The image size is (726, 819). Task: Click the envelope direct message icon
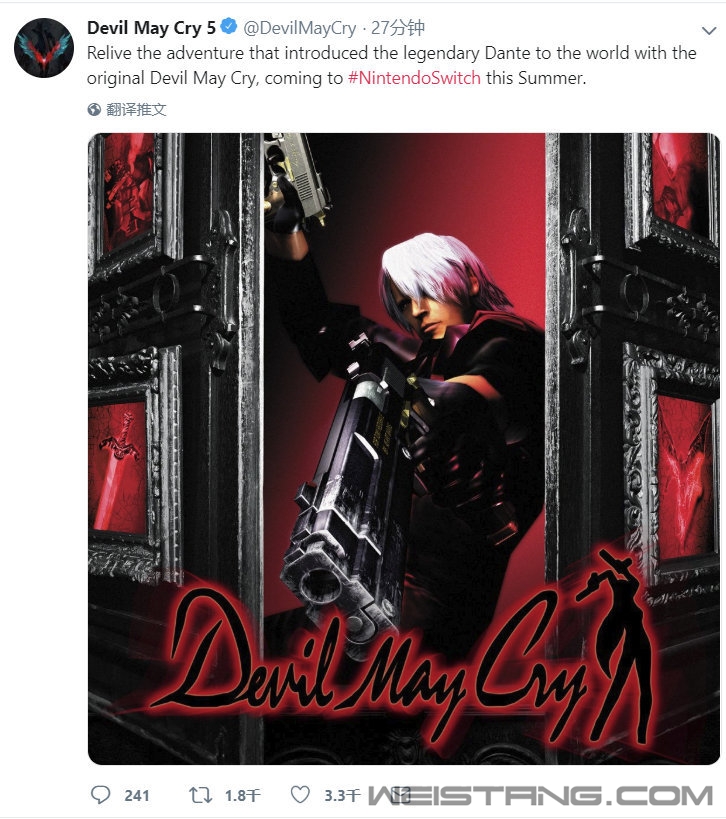(401, 795)
